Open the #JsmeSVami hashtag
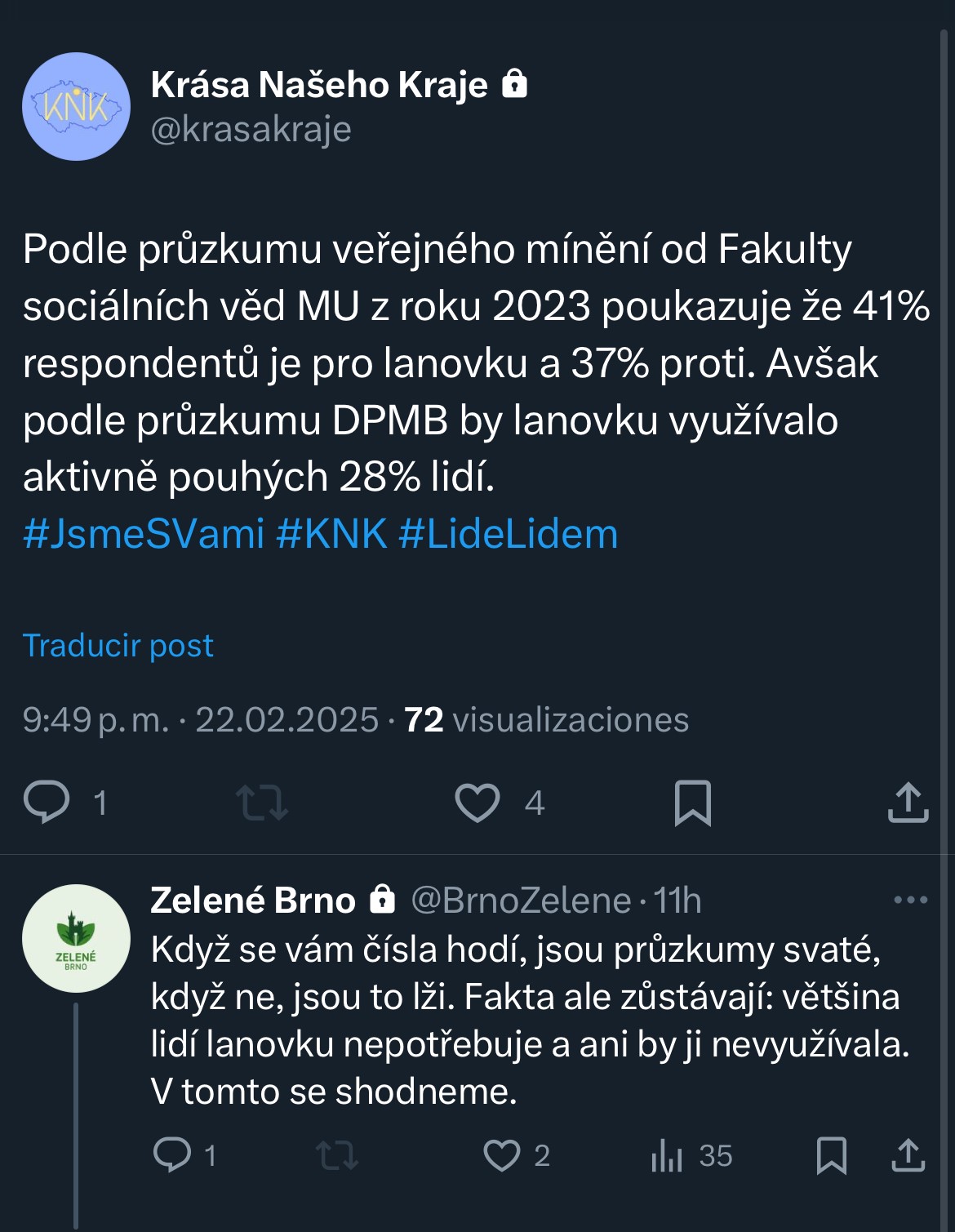Viewport: 955px width, 1232px height. [x=144, y=534]
